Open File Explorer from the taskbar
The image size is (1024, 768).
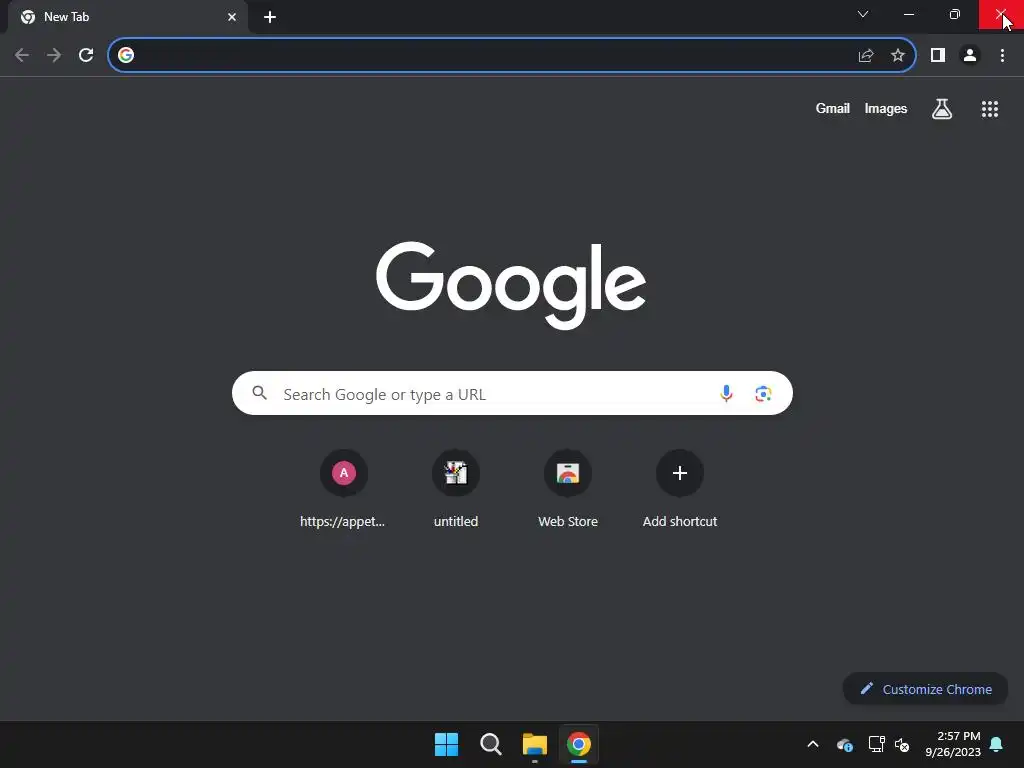[535, 744]
